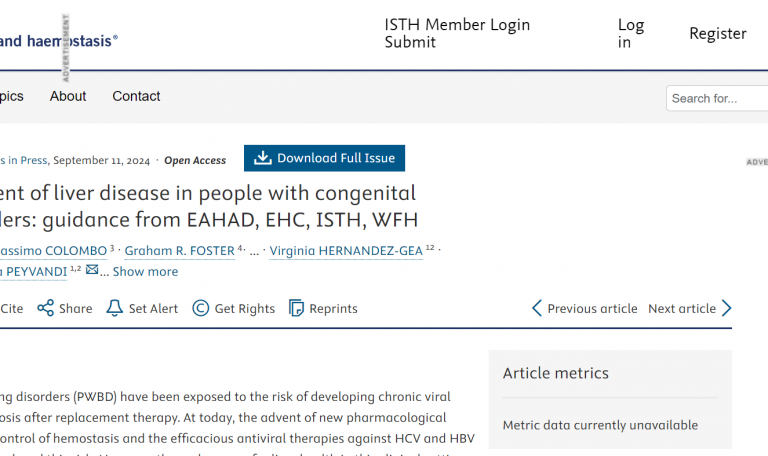The width and height of the screenshot is (768, 456).
Task: Open the ISTH Member Login link
Action: (x=457, y=25)
